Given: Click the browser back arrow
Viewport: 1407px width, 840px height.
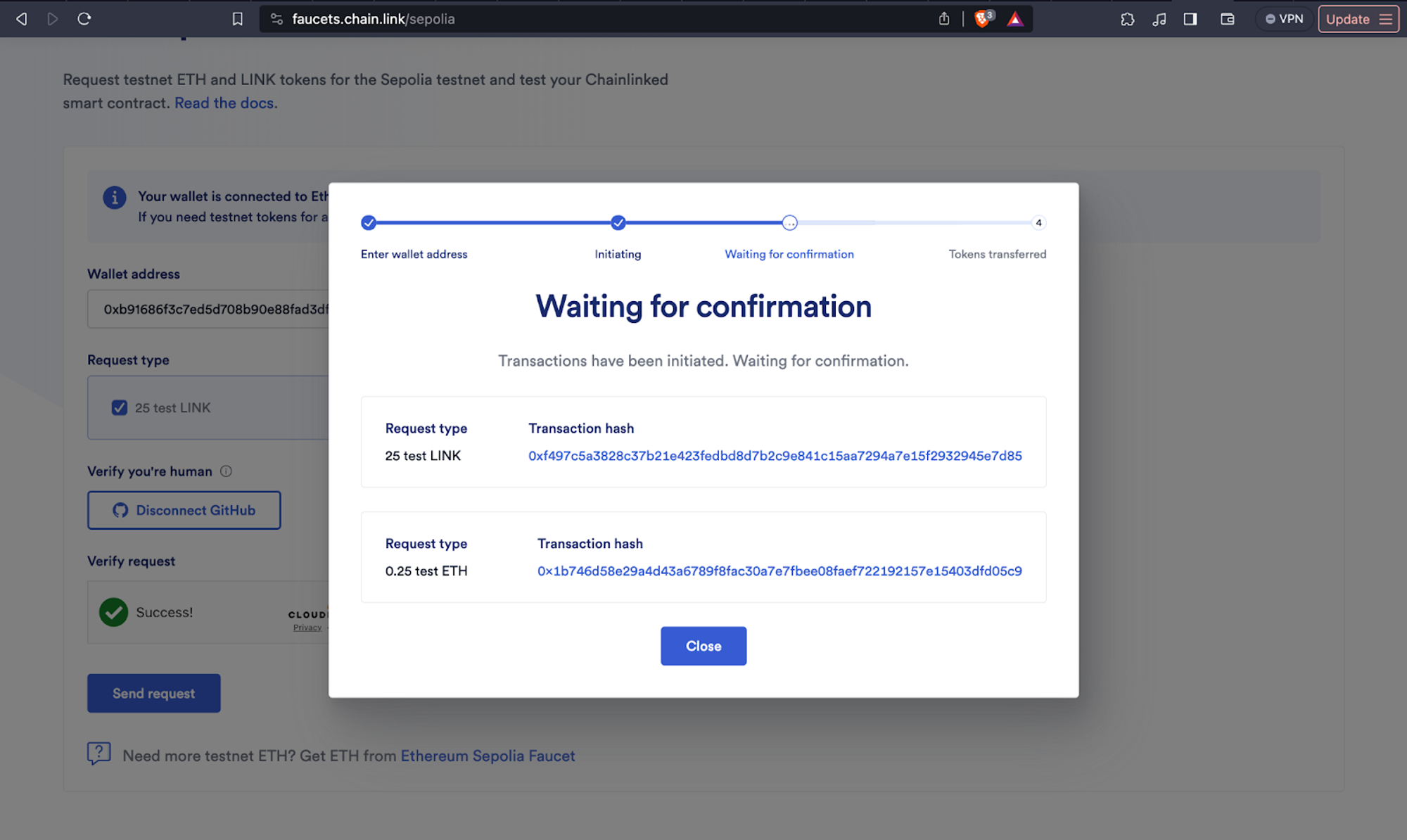Looking at the screenshot, I should point(22,19).
